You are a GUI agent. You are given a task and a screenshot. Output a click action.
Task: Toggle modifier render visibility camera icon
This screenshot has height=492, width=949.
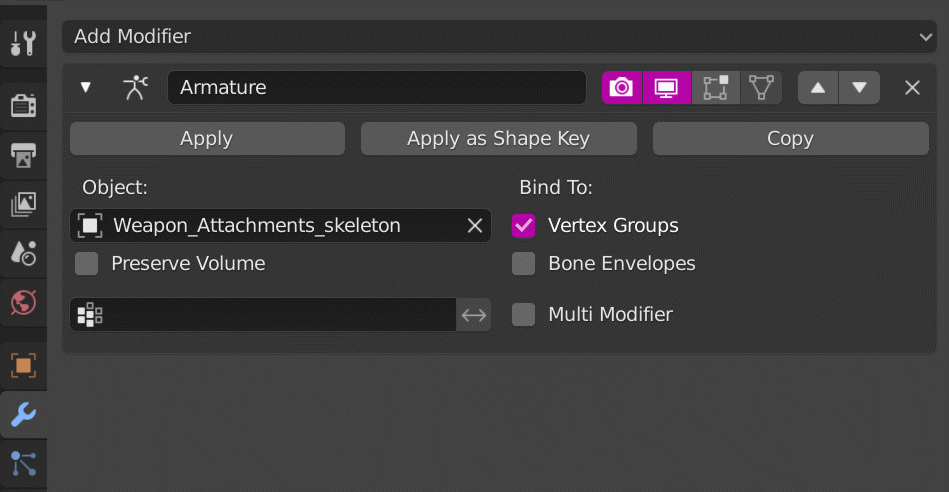point(621,87)
